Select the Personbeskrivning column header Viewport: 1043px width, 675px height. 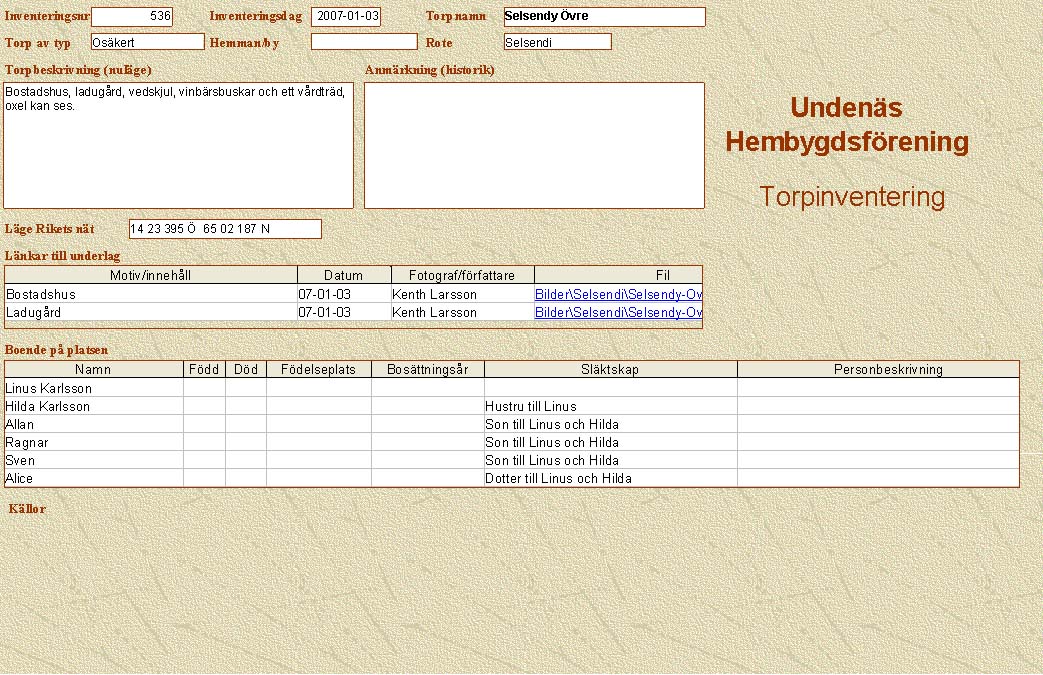coord(877,369)
